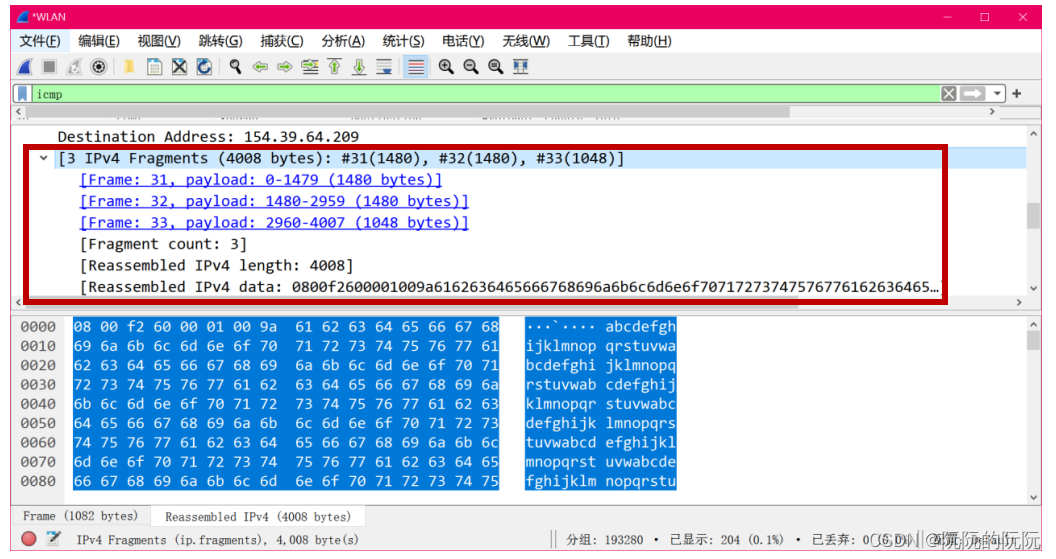Open capture file properties status icon

(x=53, y=539)
